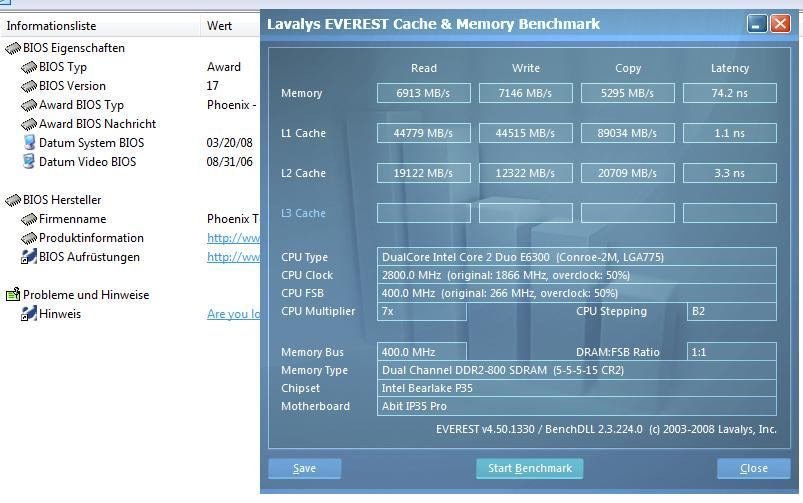The image size is (803, 503).
Task: Click the Save button
Action: click(x=304, y=468)
